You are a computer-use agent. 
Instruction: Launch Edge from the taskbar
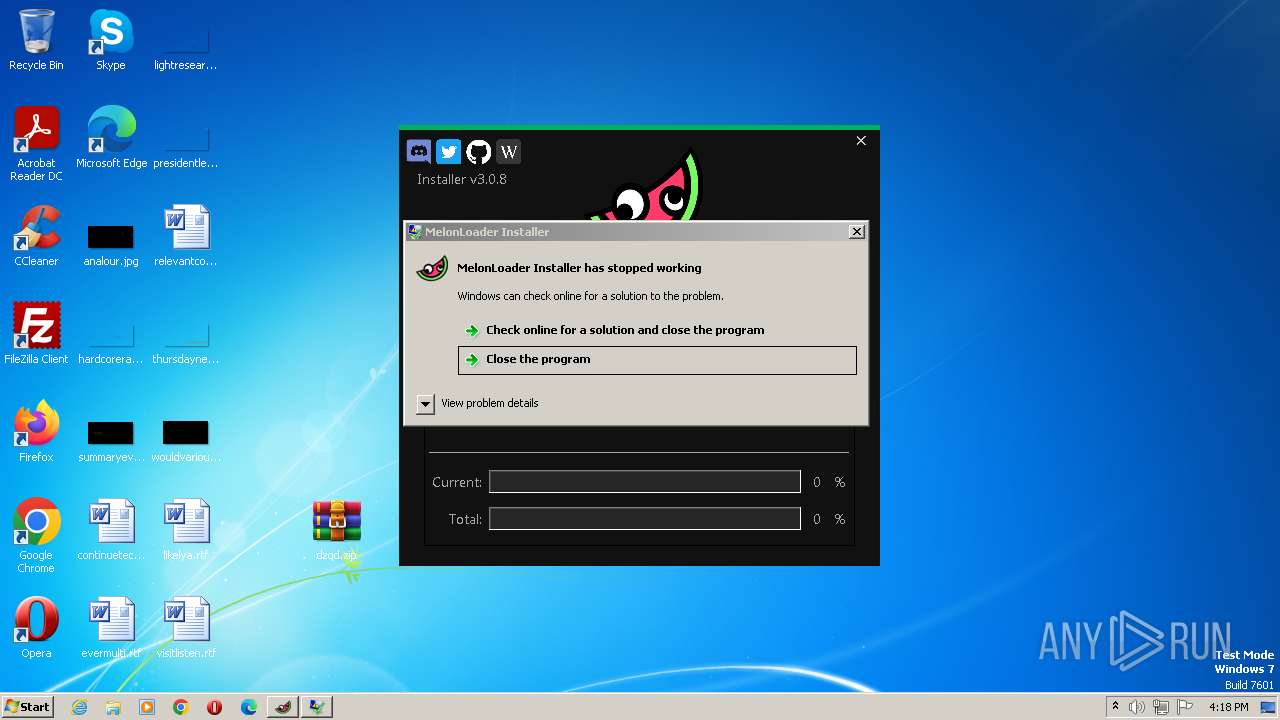[249, 707]
